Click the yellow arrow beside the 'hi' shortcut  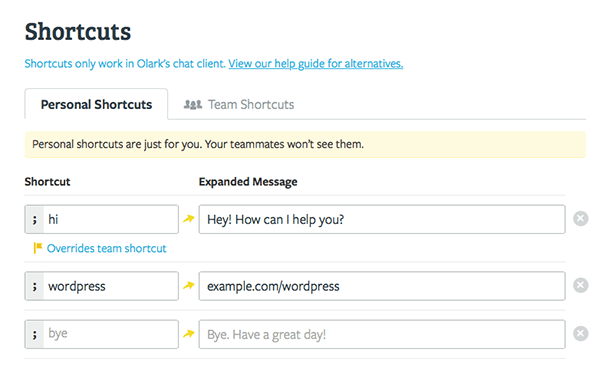tap(189, 219)
